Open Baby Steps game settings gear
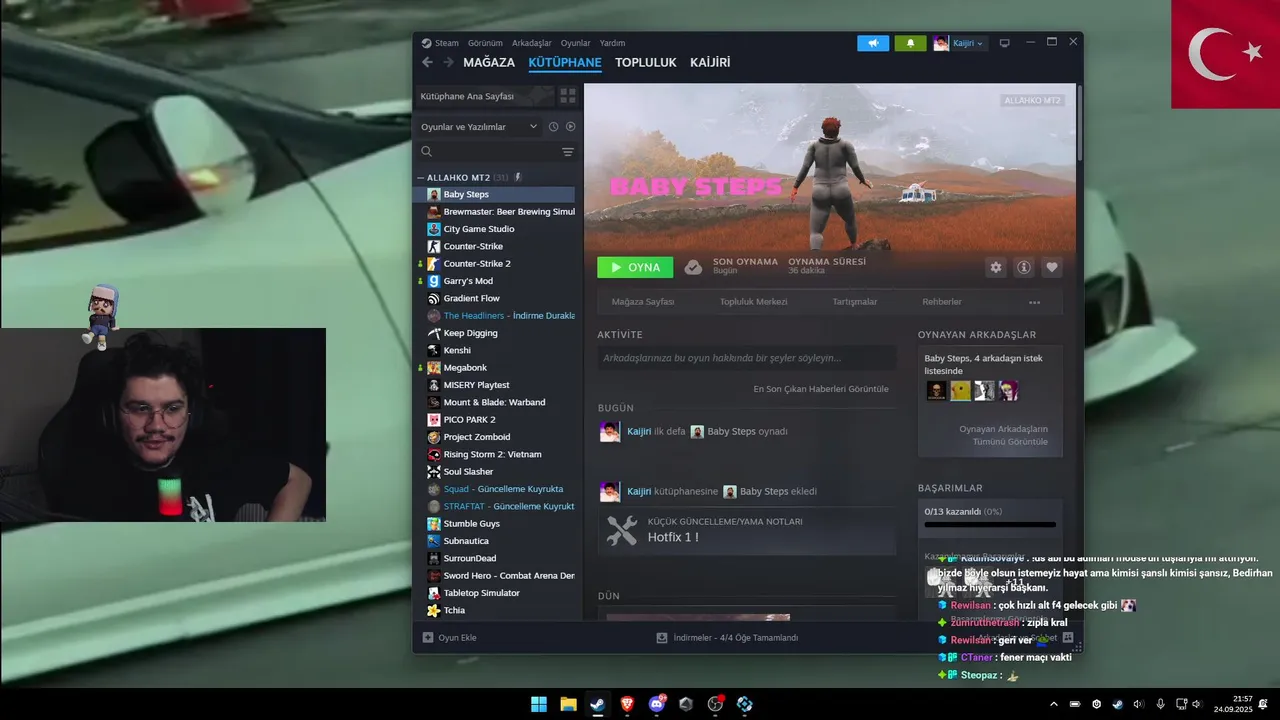This screenshot has width=1280, height=720. [x=995, y=267]
